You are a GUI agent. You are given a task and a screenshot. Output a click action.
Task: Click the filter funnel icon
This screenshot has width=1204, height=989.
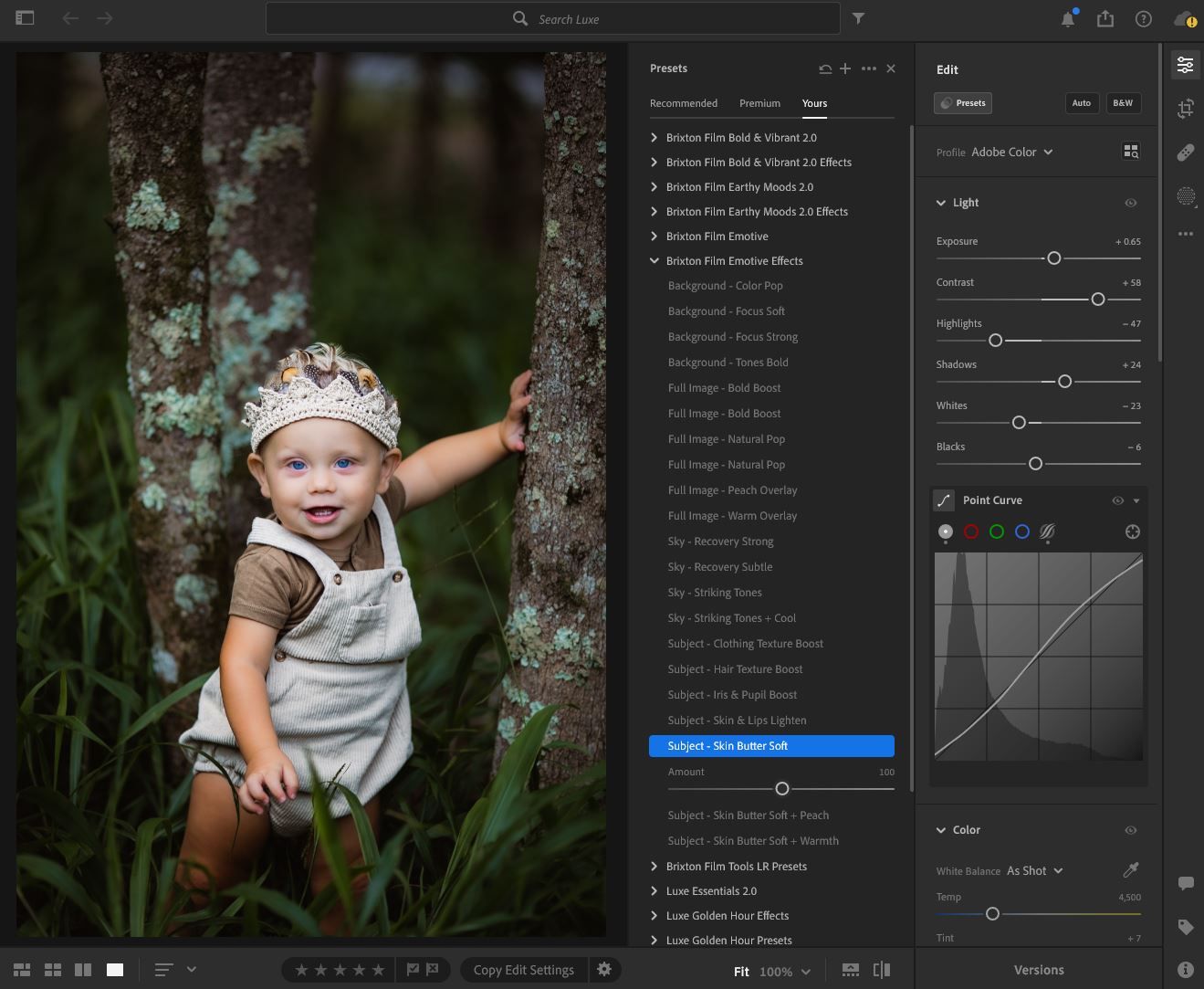click(858, 18)
